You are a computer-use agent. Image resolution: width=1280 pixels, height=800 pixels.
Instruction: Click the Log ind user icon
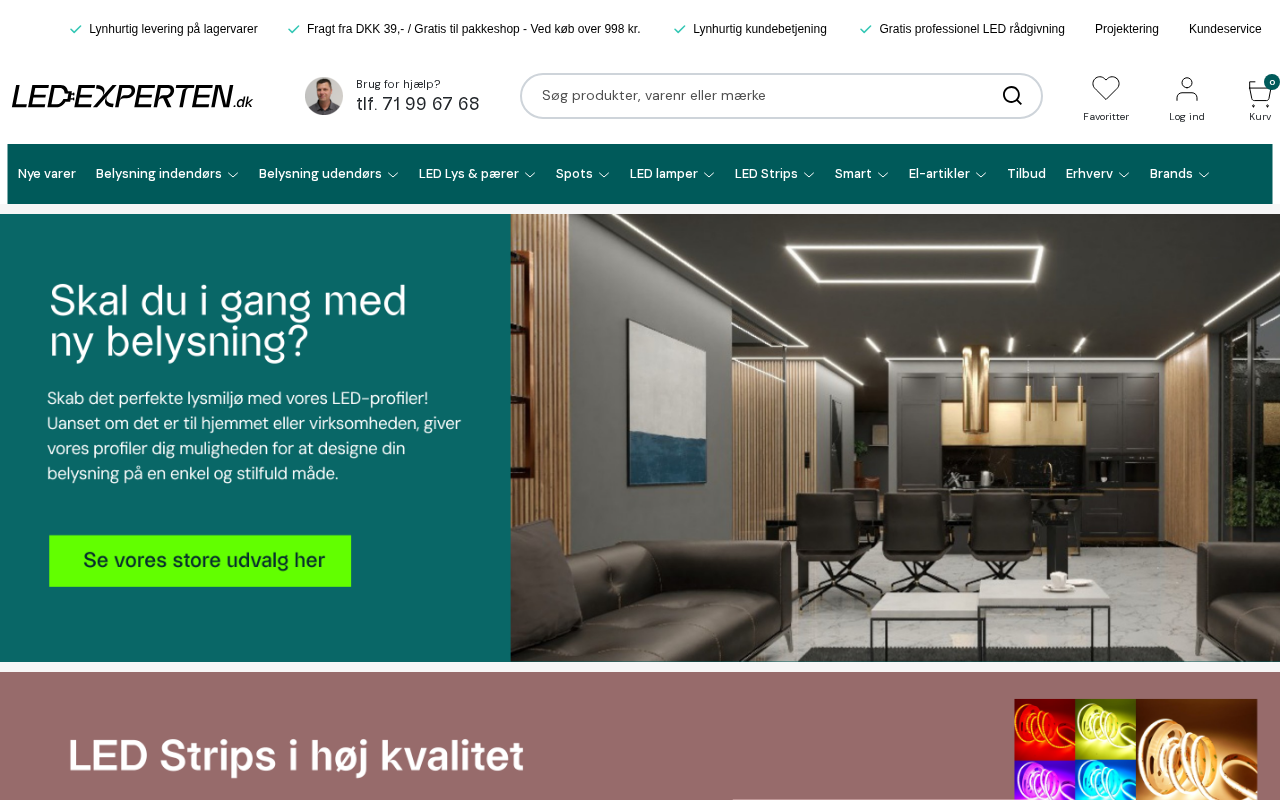1187,89
